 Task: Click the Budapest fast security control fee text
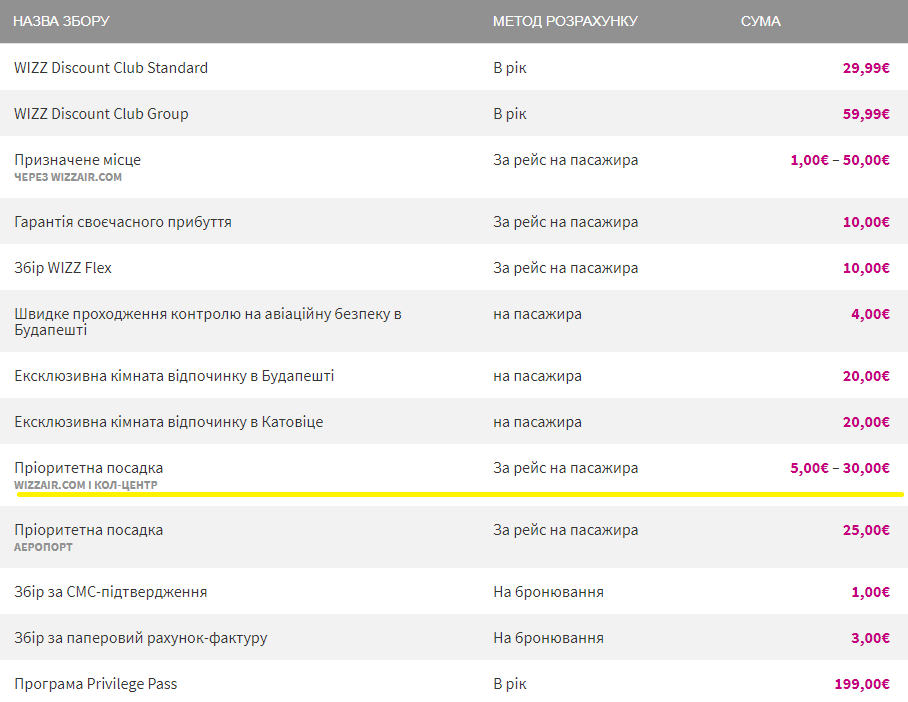(x=207, y=321)
